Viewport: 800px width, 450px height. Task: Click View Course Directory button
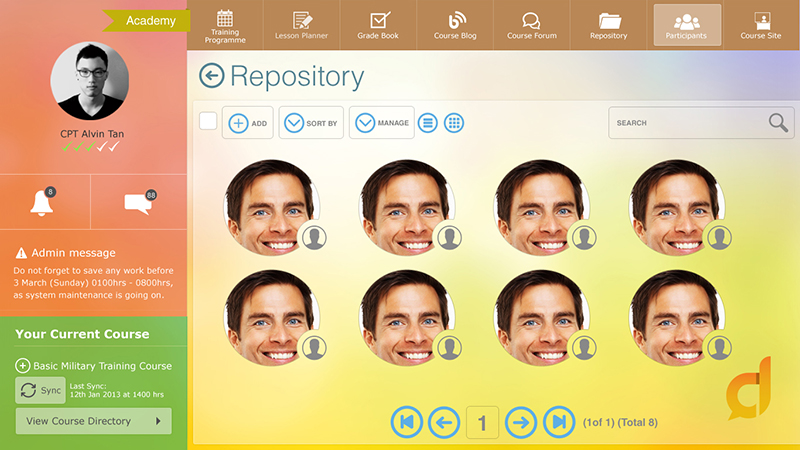pyautogui.click(x=93, y=421)
